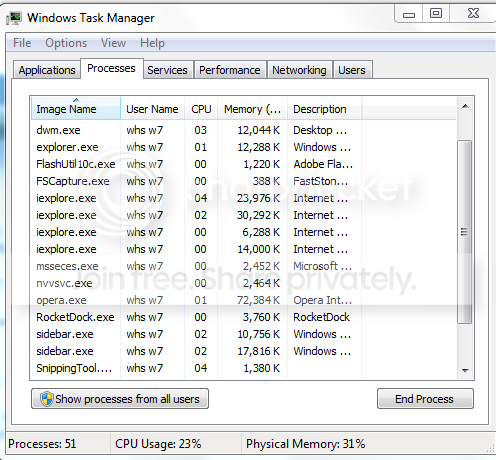The width and height of the screenshot is (496, 460).
Task: Switch to the Applications tab
Action: [47, 70]
